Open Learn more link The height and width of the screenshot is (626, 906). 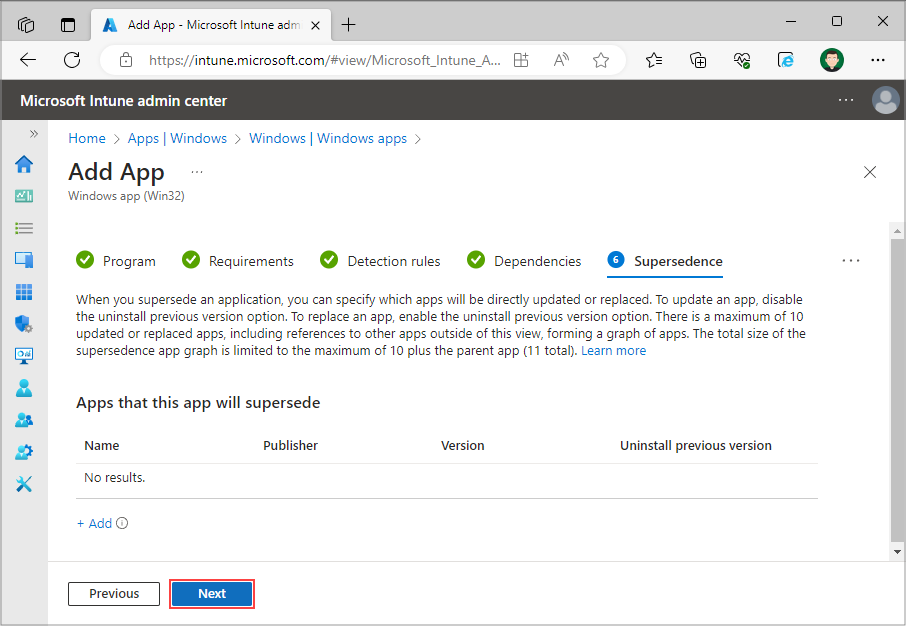613,350
